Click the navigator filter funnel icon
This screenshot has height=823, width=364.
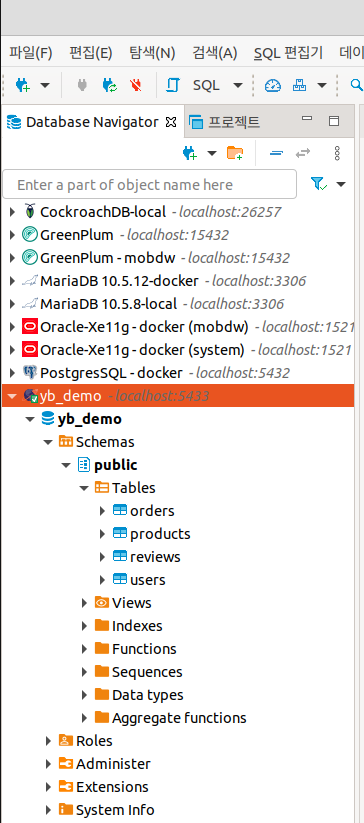(x=318, y=184)
